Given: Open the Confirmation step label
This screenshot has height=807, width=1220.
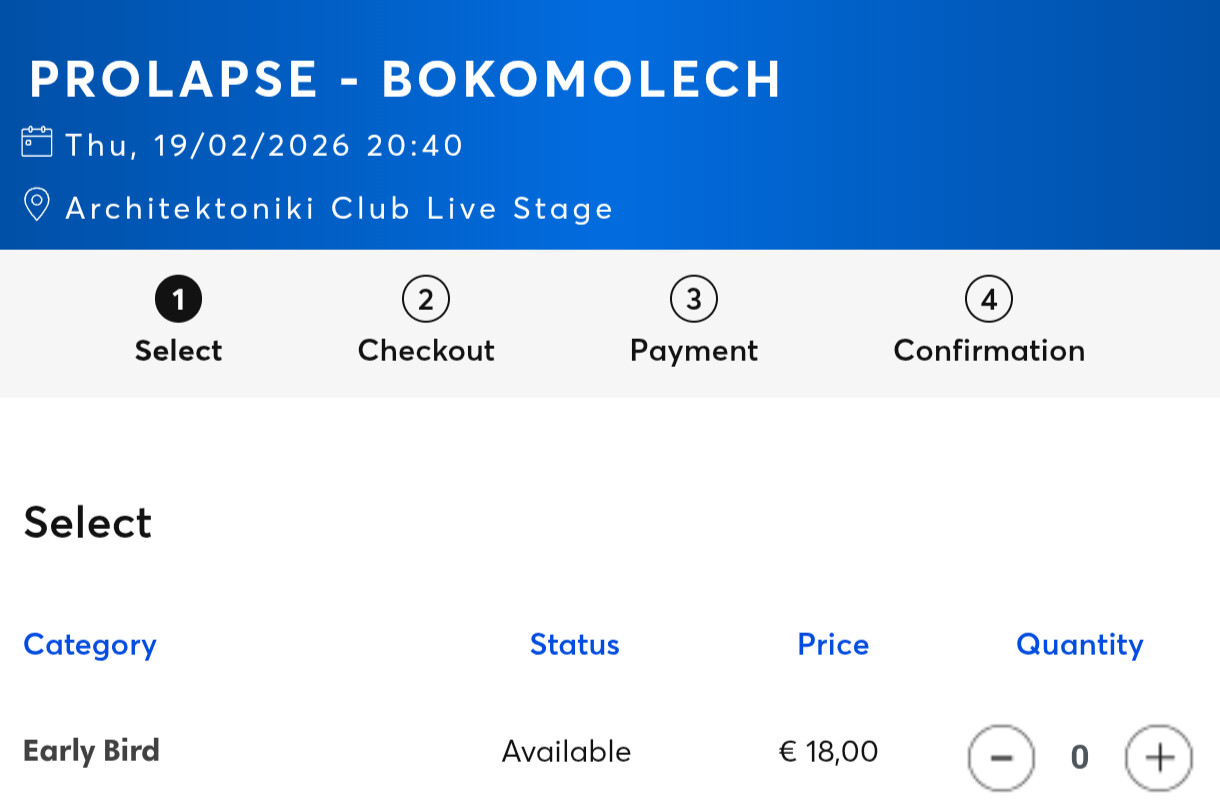Looking at the screenshot, I should [x=989, y=351].
